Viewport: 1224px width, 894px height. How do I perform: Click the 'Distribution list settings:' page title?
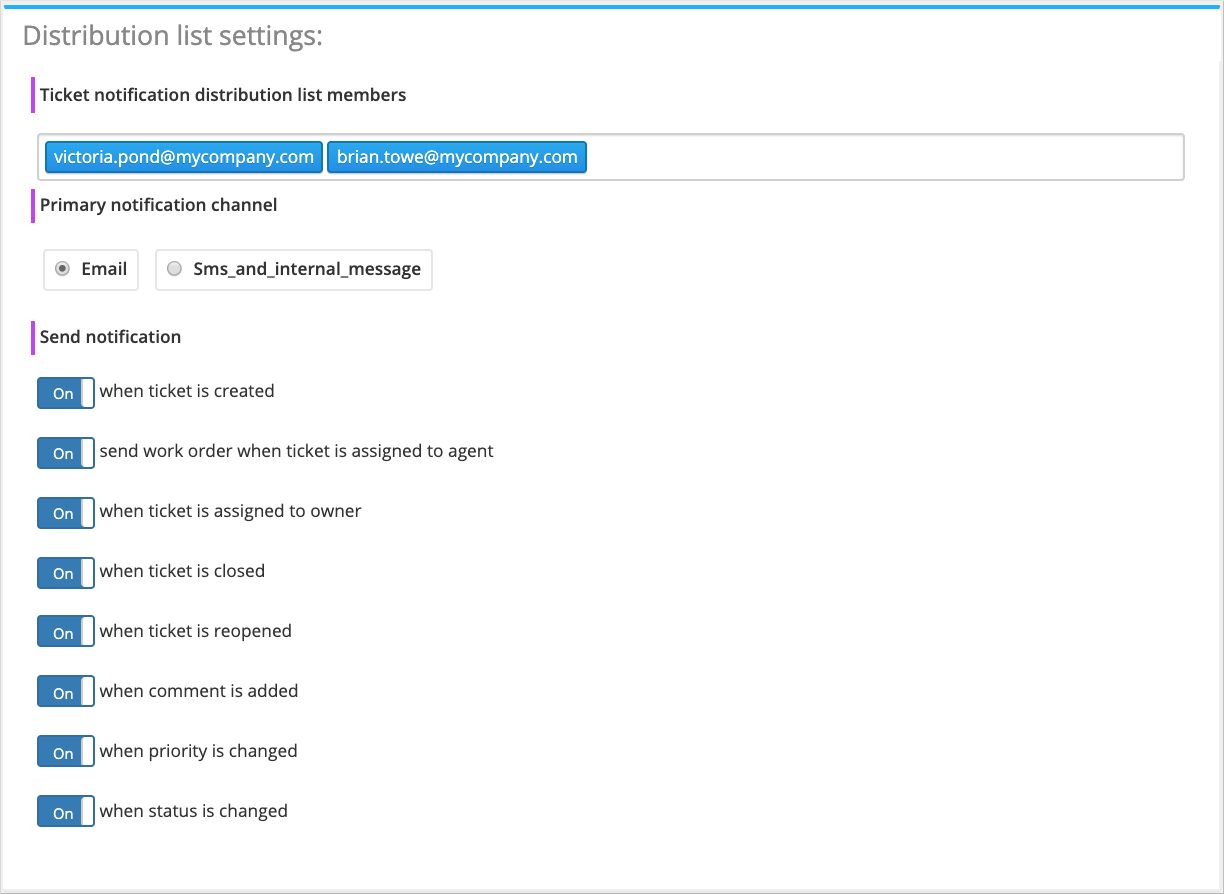click(x=173, y=36)
